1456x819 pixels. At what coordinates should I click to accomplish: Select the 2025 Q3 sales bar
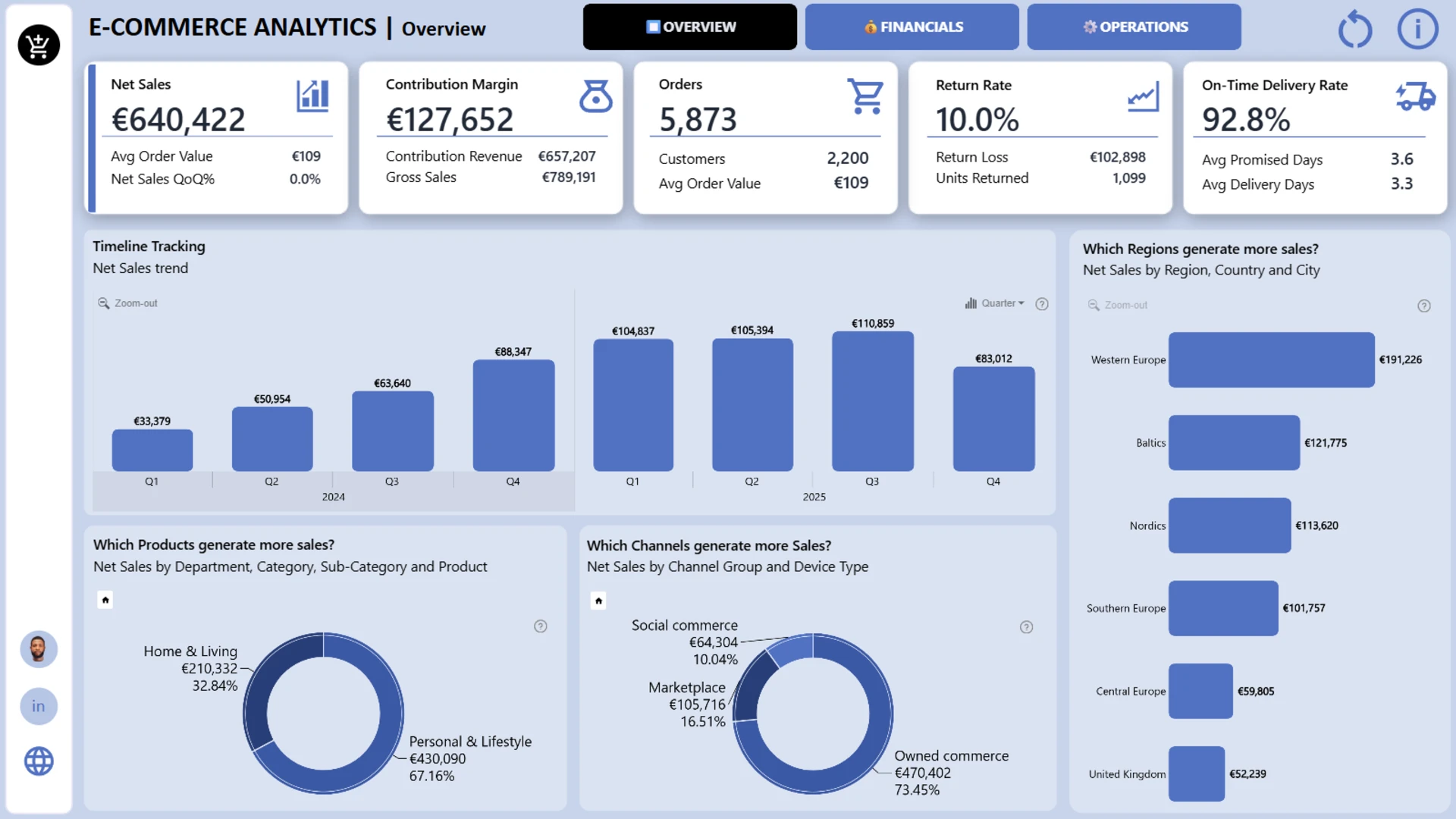coord(872,401)
